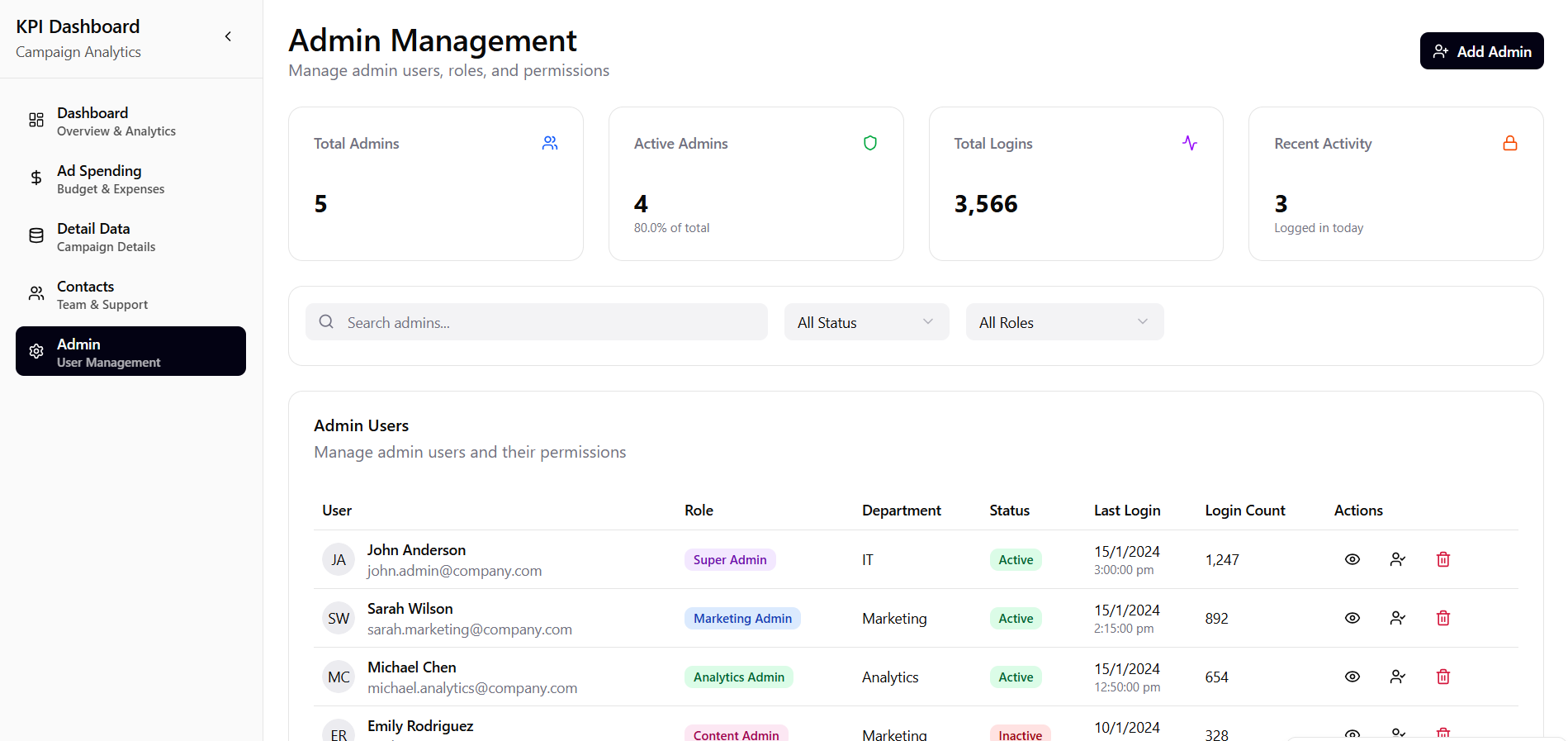Viewport: 1568px width, 741px height.
Task: Click the Total Logins activity icon
Action: coord(1190,143)
